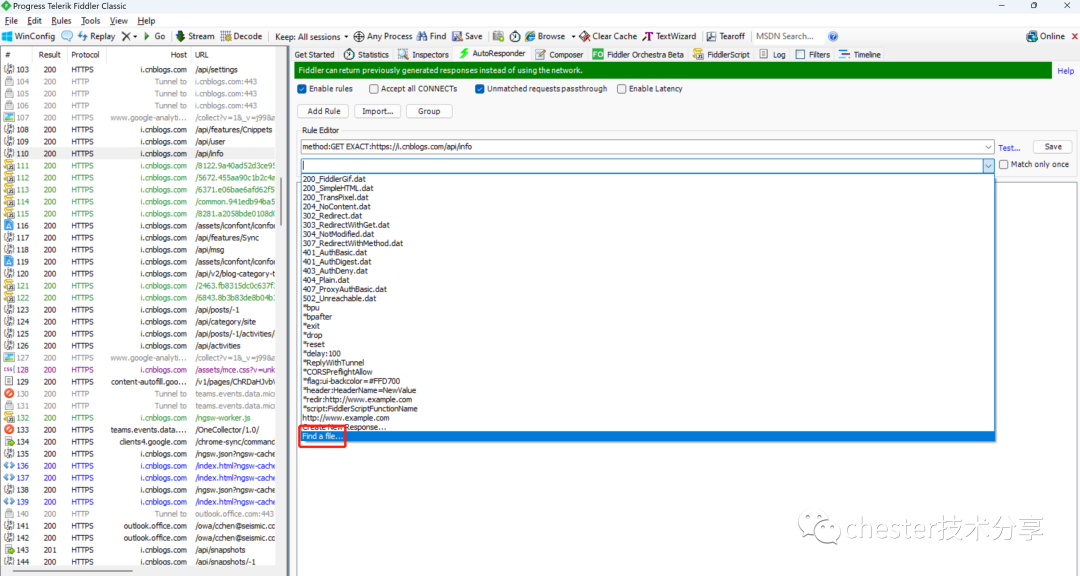Click the blue help question icon
The width and height of the screenshot is (1080, 576).
[x=833, y=37]
